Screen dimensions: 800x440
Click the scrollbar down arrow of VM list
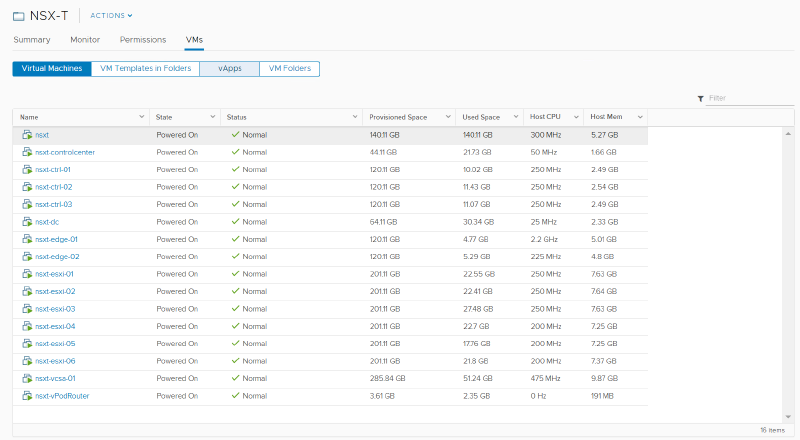tap(788, 417)
